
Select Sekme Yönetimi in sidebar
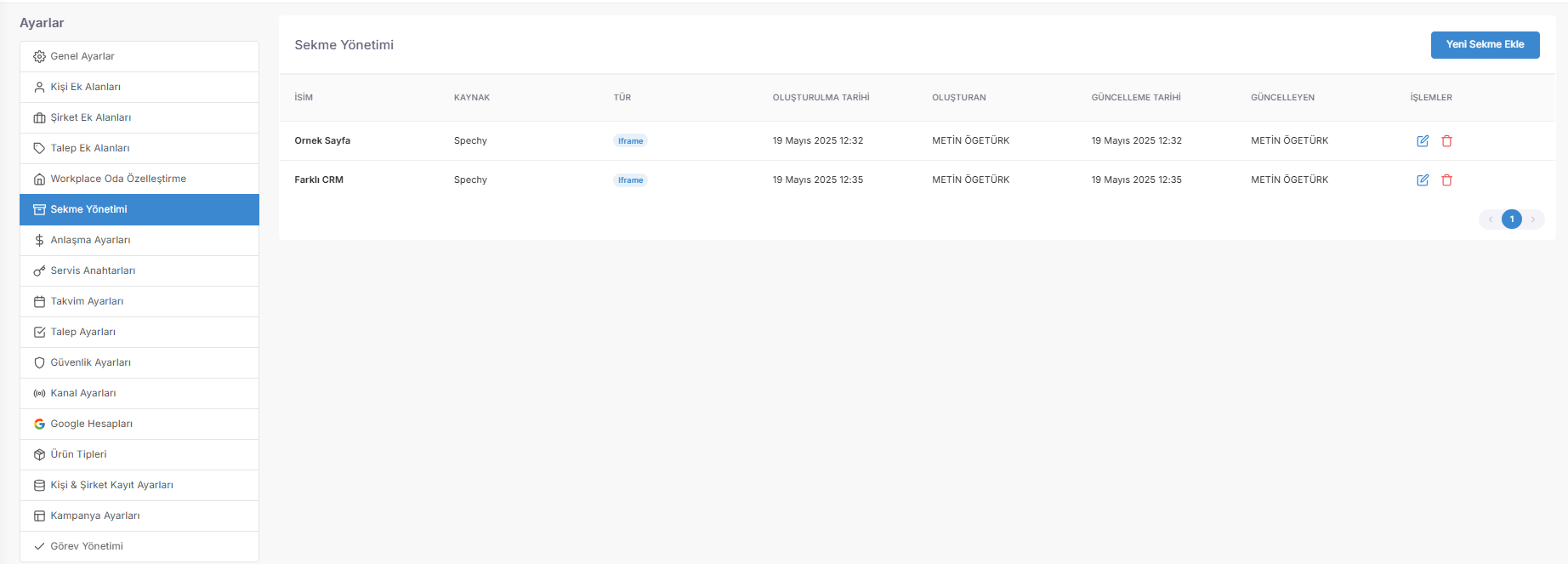click(139, 210)
